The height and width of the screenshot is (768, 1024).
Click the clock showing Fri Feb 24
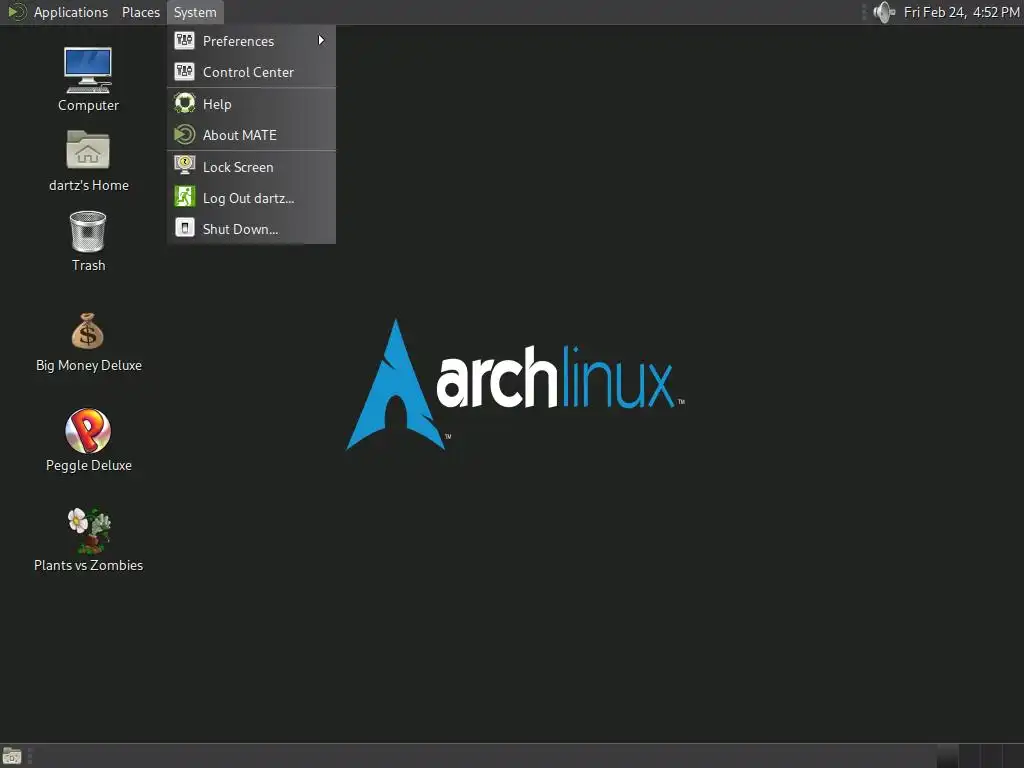(x=961, y=12)
